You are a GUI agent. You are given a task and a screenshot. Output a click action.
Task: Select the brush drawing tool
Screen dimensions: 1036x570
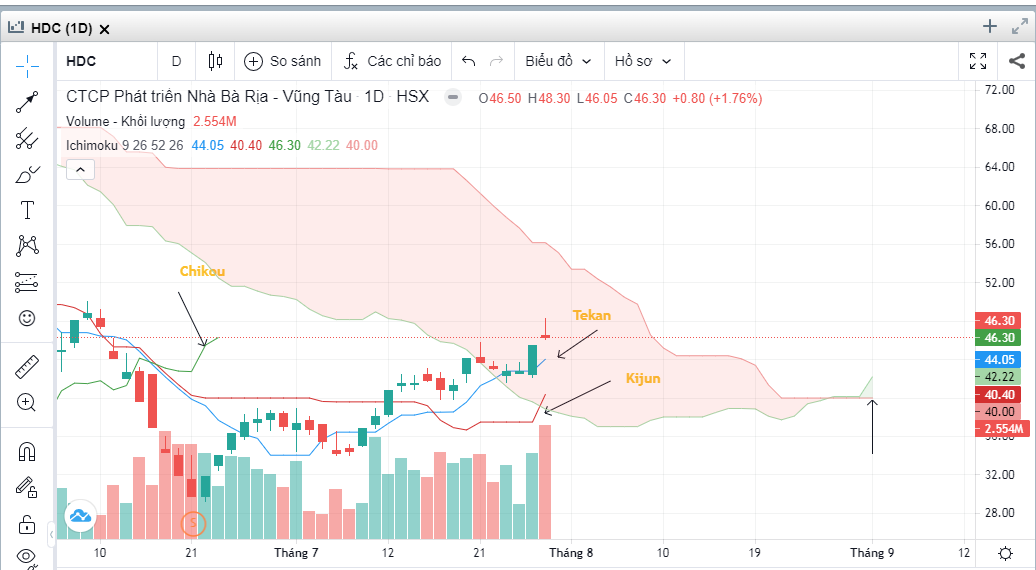point(27,175)
